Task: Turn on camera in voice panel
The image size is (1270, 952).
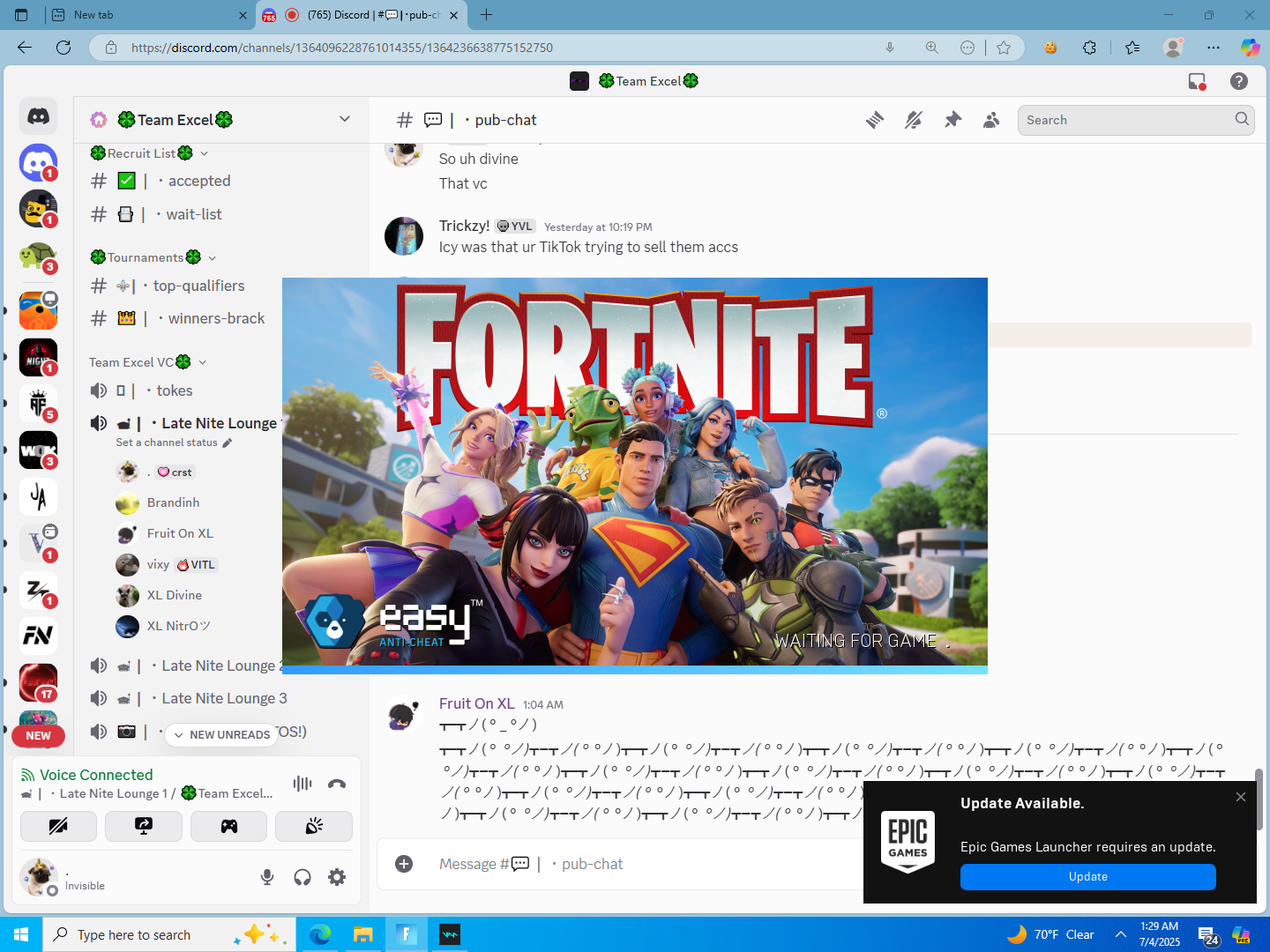Action: [x=58, y=826]
